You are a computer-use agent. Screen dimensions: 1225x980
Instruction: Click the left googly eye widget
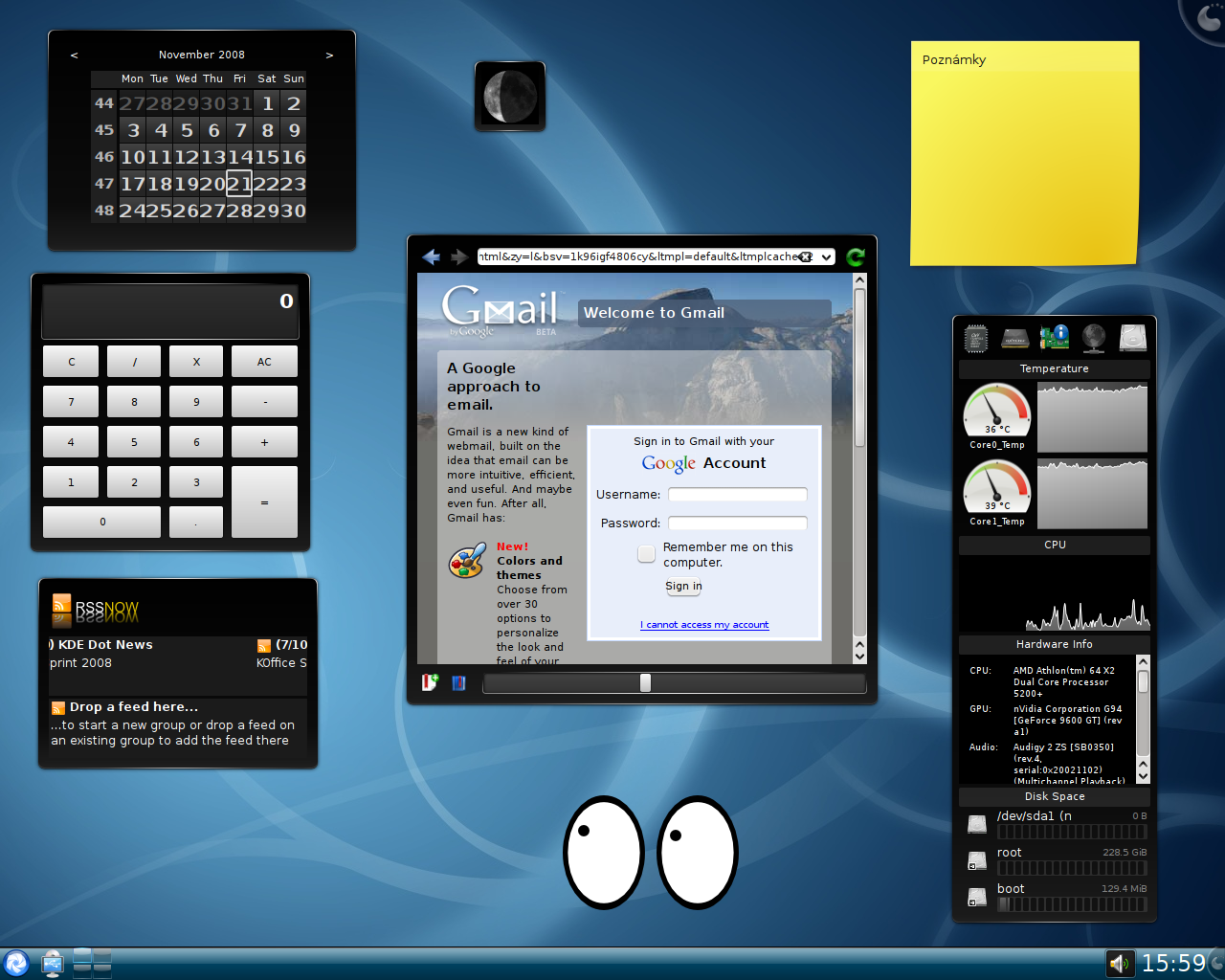pos(604,852)
